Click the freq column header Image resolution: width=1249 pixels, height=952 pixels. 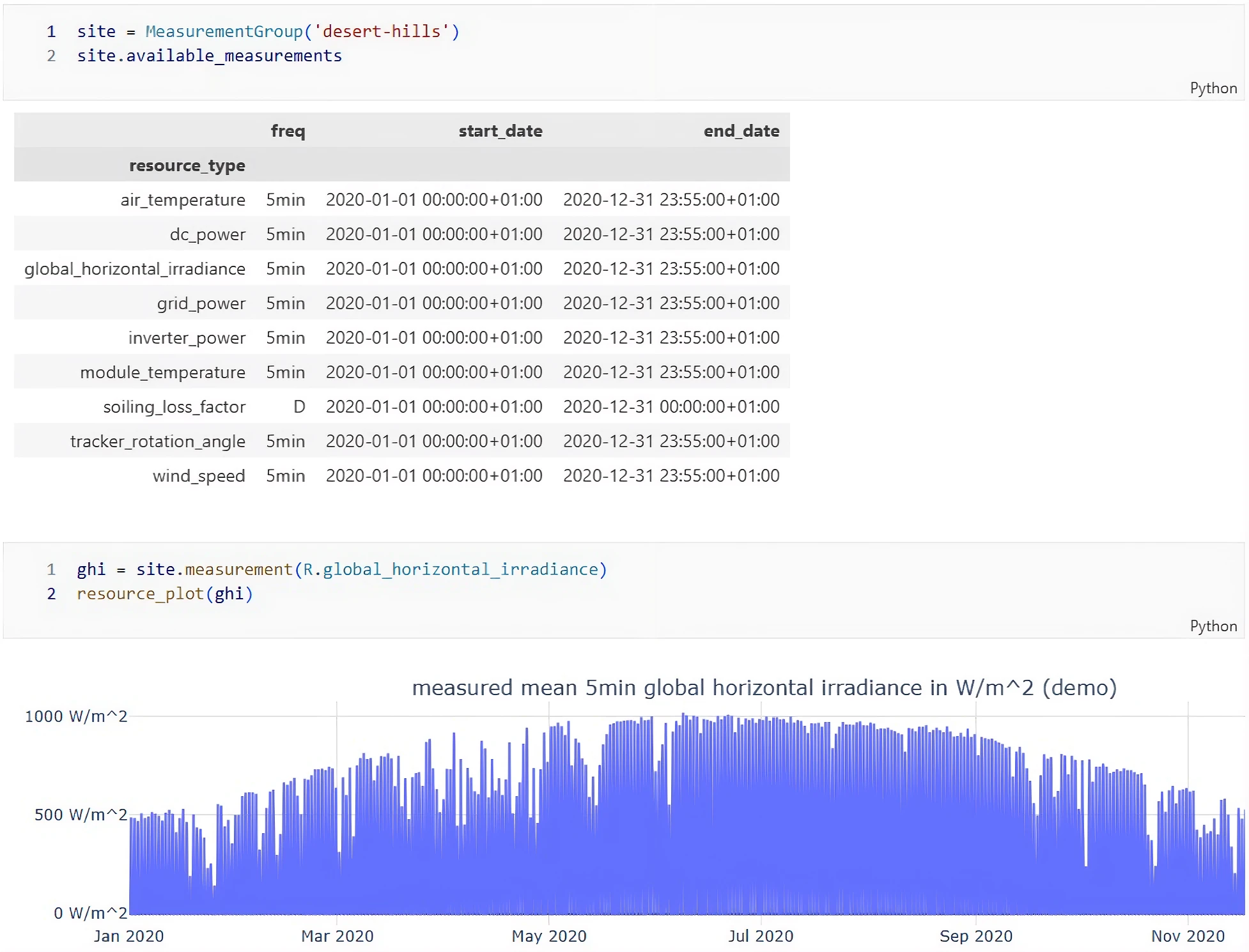tap(288, 131)
